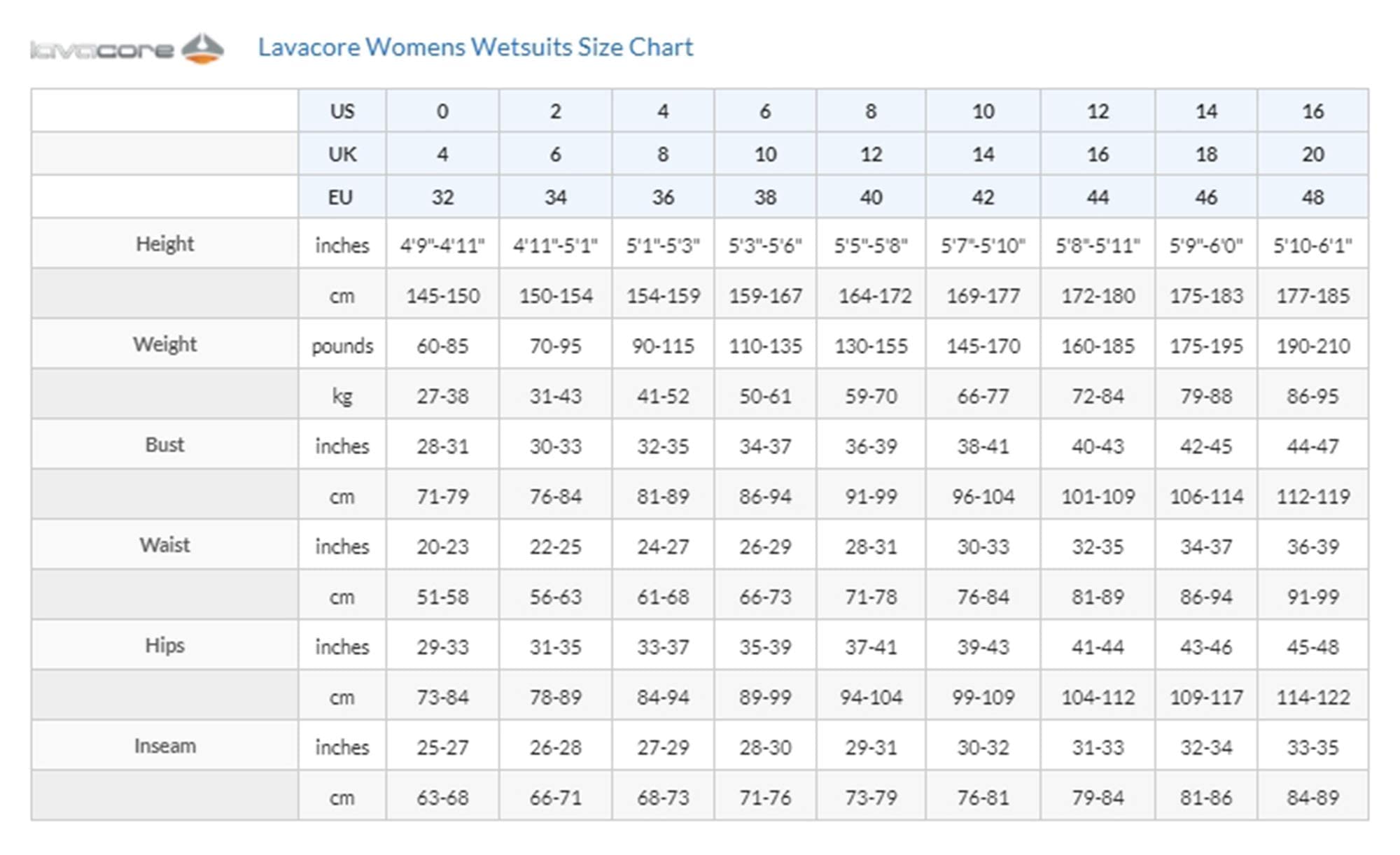Screen dimensions: 1400x855
Task: Select the Bust row label
Action: click(164, 444)
